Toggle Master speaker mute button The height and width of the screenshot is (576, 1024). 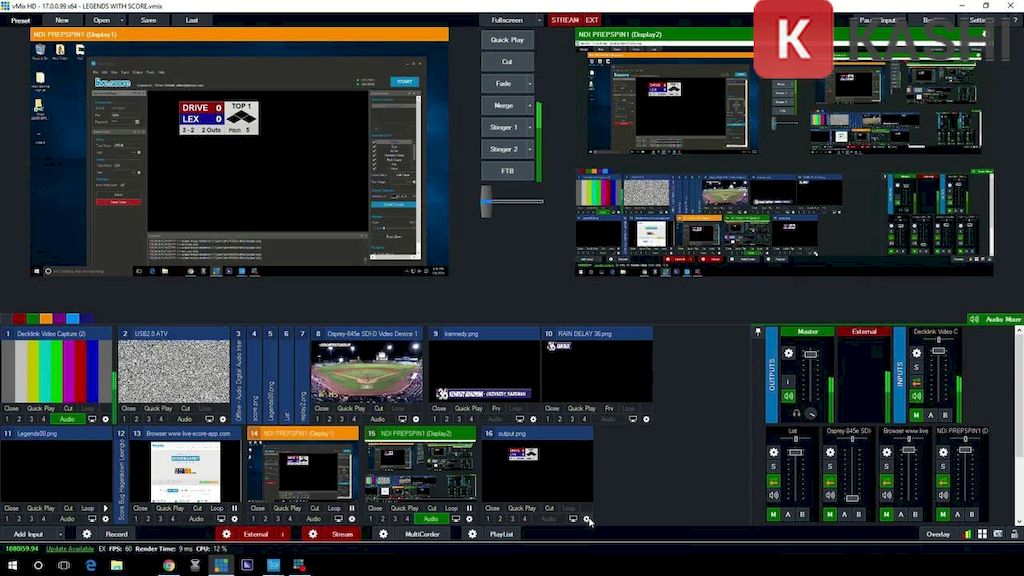[788, 396]
